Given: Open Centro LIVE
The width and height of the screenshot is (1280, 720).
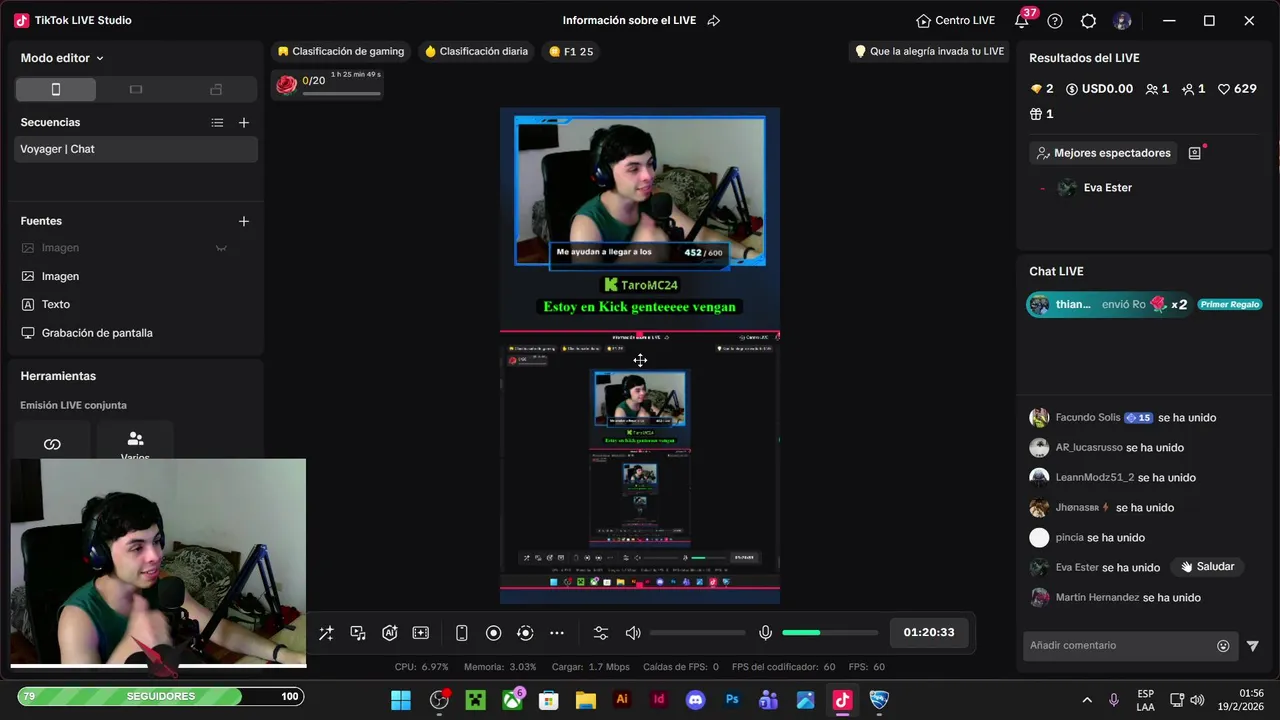Looking at the screenshot, I should click(955, 21).
